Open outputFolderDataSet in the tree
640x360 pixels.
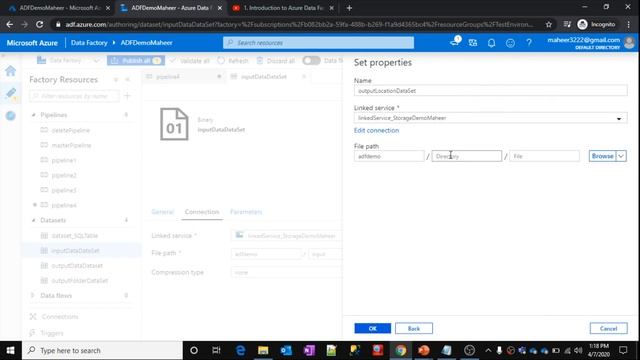80,281
